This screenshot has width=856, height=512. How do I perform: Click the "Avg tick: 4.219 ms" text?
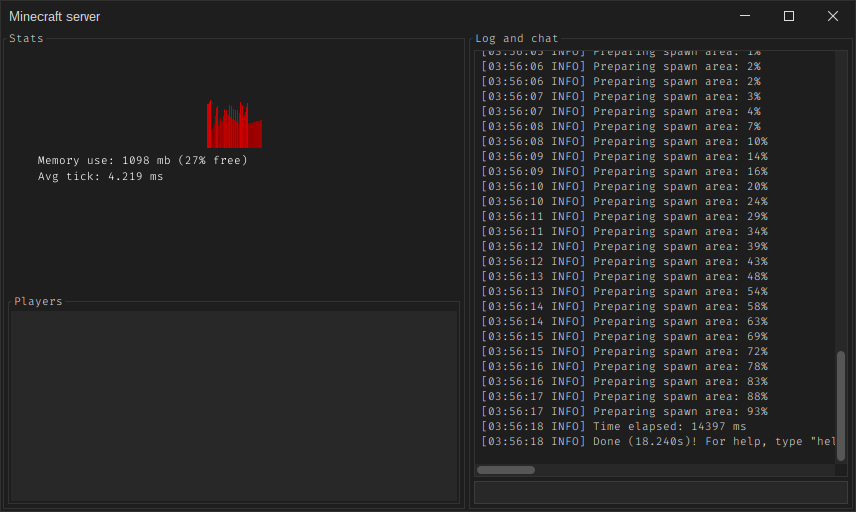(100, 177)
